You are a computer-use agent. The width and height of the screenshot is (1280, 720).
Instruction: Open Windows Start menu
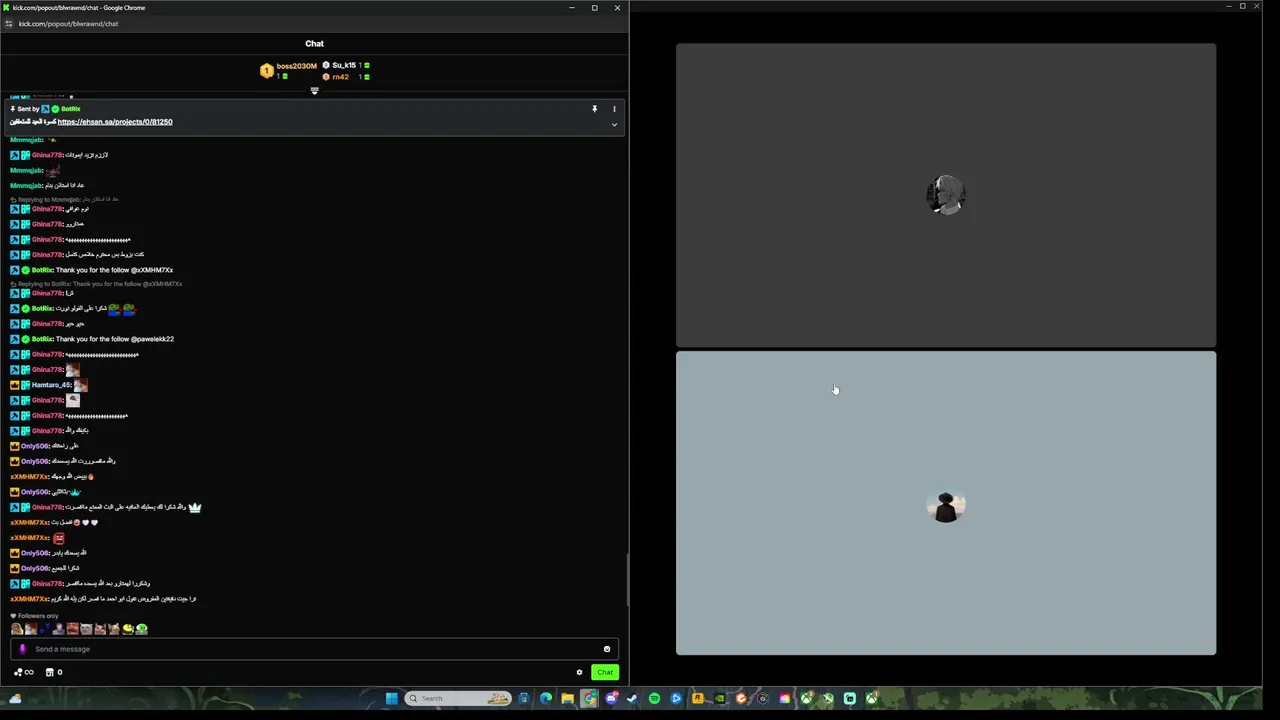coord(391,698)
